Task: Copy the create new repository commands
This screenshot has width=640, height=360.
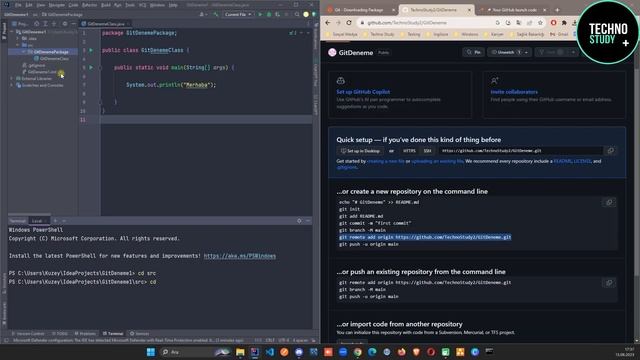Action: (x=609, y=202)
